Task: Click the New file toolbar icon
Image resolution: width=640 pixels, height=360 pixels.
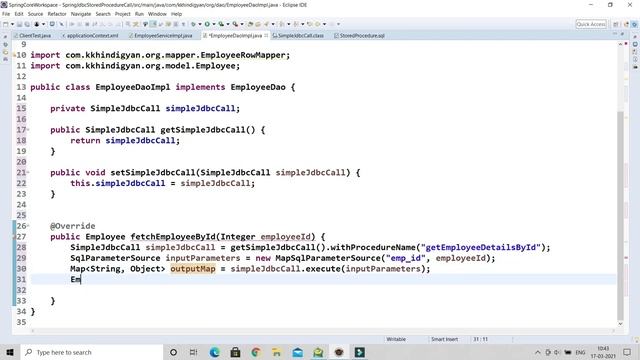Action: [6, 24]
